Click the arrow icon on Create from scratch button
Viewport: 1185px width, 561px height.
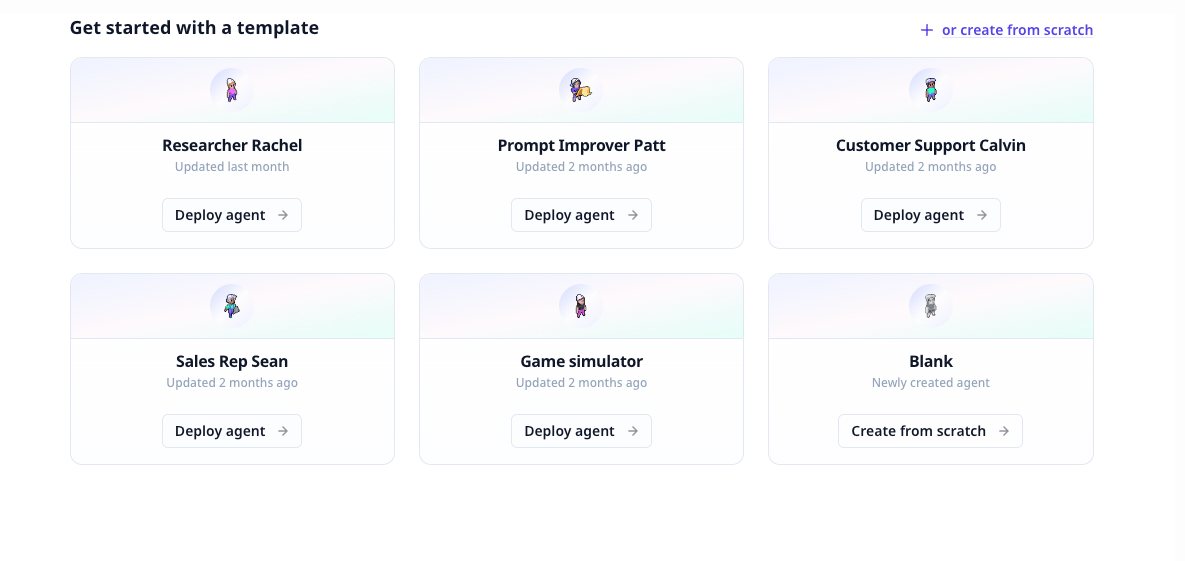tap(1004, 431)
